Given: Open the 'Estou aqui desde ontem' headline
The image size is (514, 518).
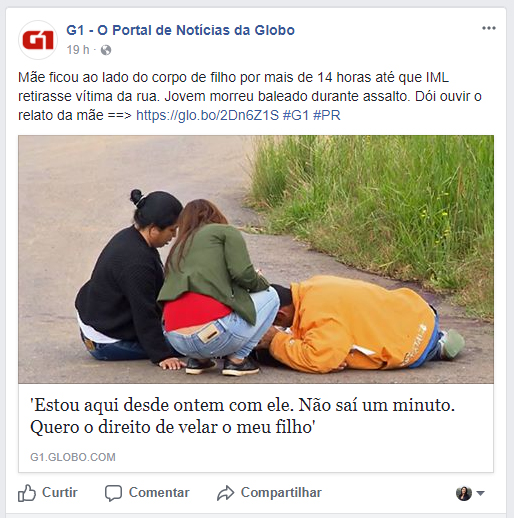Looking at the screenshot, I should pyautogui.click(x=242, y=416).
